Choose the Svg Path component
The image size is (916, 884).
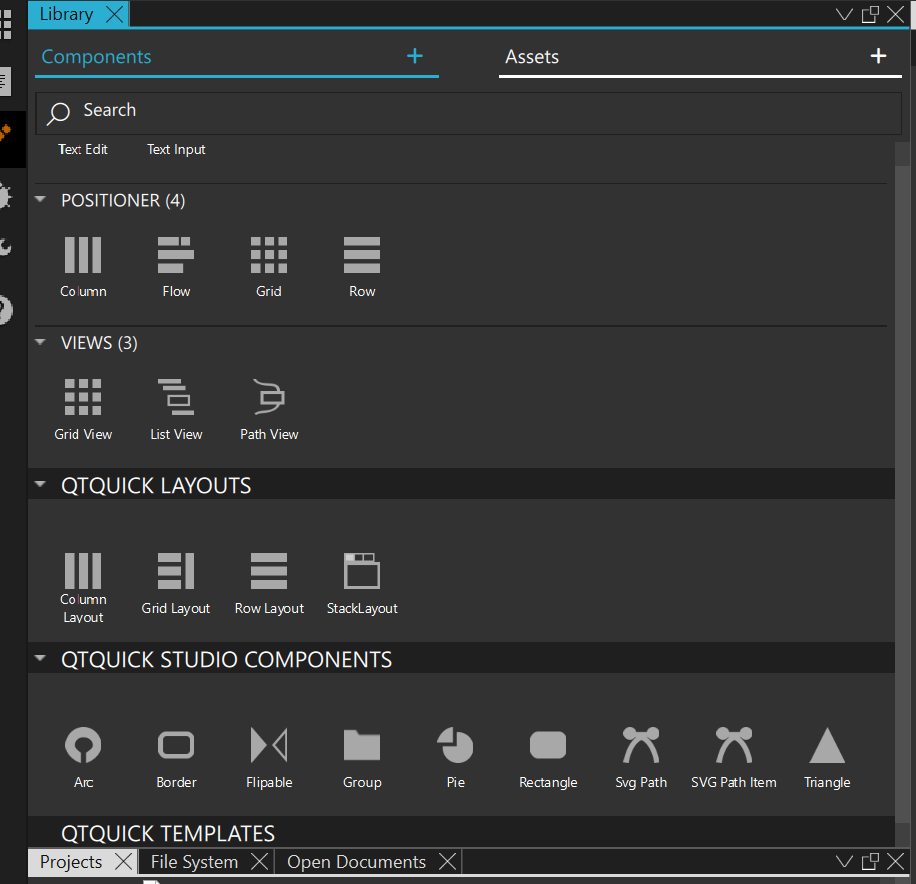[641, 746]
